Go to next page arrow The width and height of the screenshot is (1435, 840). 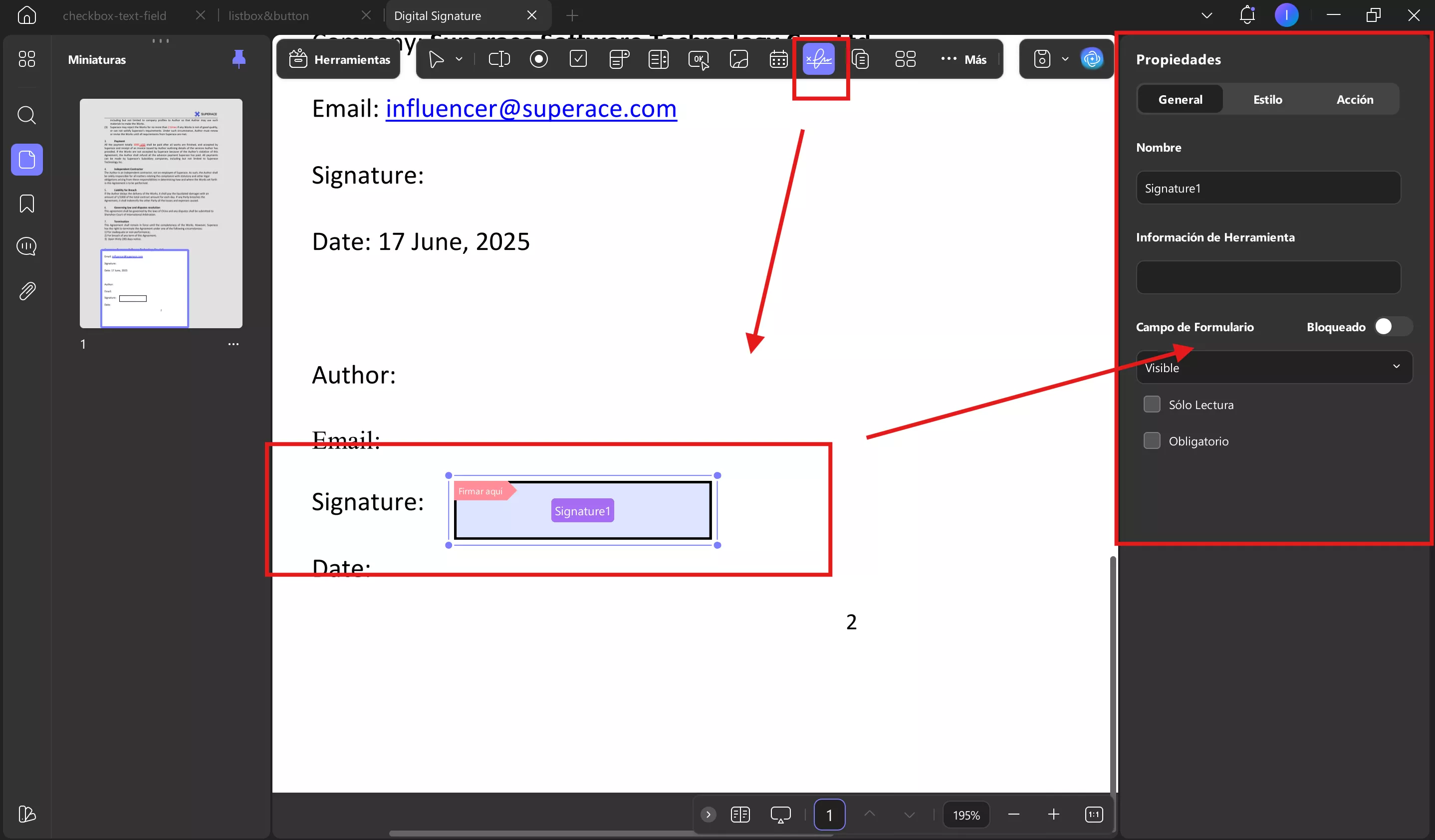[x=910, y=815]
